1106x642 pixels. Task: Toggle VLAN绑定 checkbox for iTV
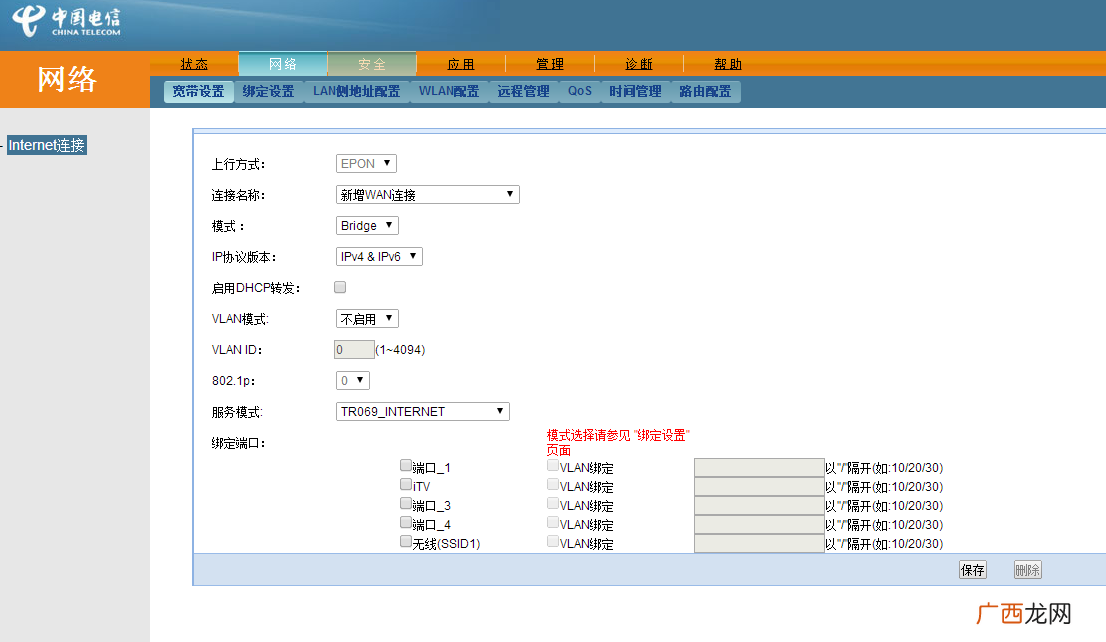pyautogui.click(x=553, y=484)
